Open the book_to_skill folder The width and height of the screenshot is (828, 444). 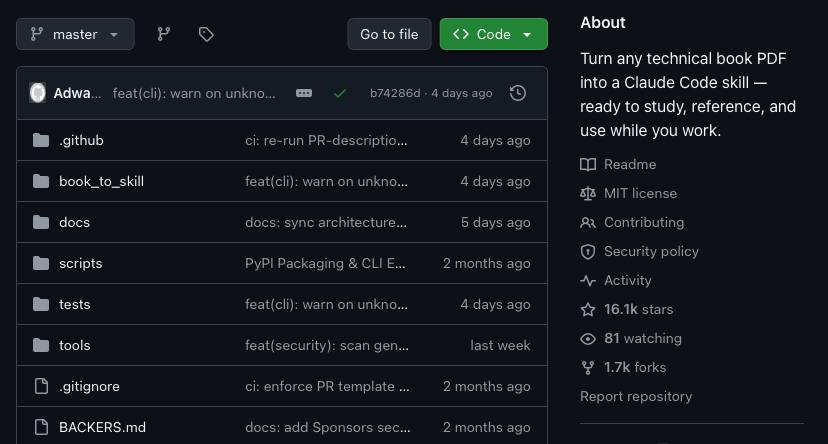point(101,182)
